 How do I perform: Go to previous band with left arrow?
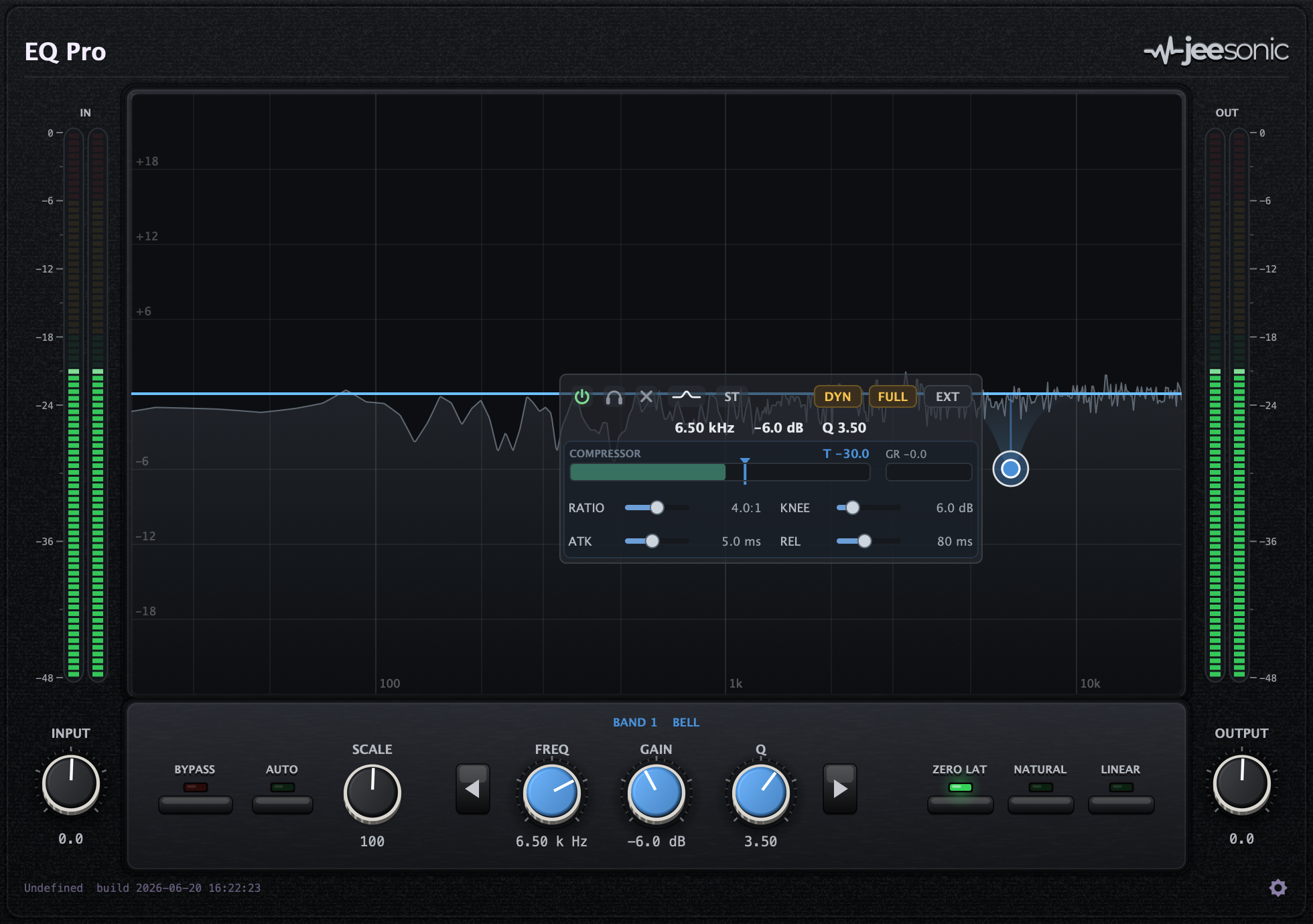(x=473, y=789)
